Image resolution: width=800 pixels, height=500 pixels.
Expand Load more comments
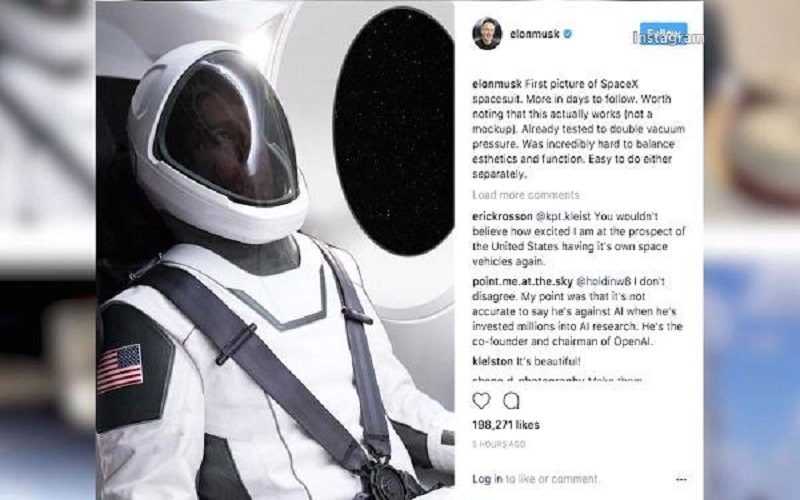526,195
